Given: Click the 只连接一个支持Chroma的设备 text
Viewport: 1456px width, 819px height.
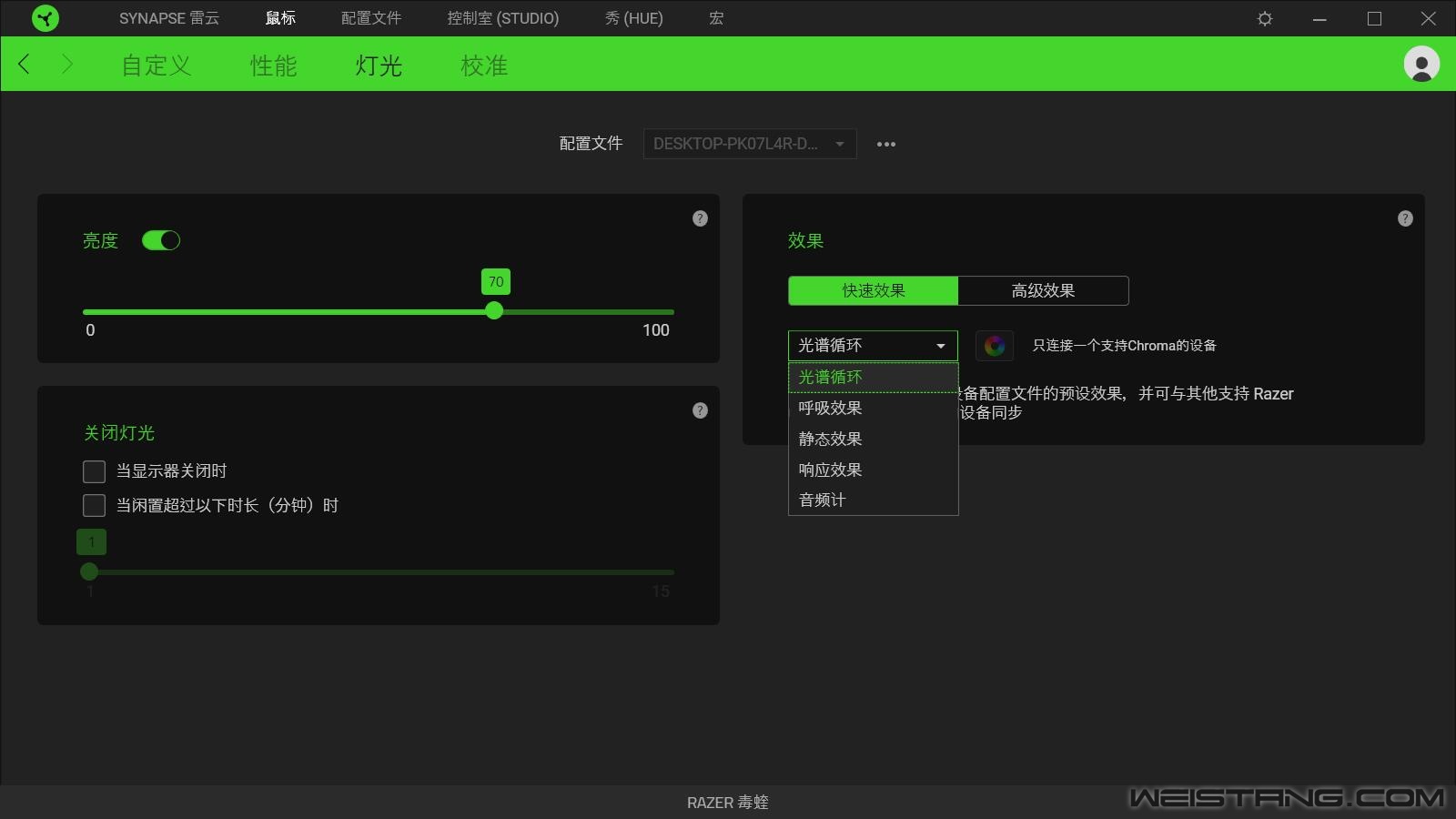Looking at the screenshot, I should 1124,346.
